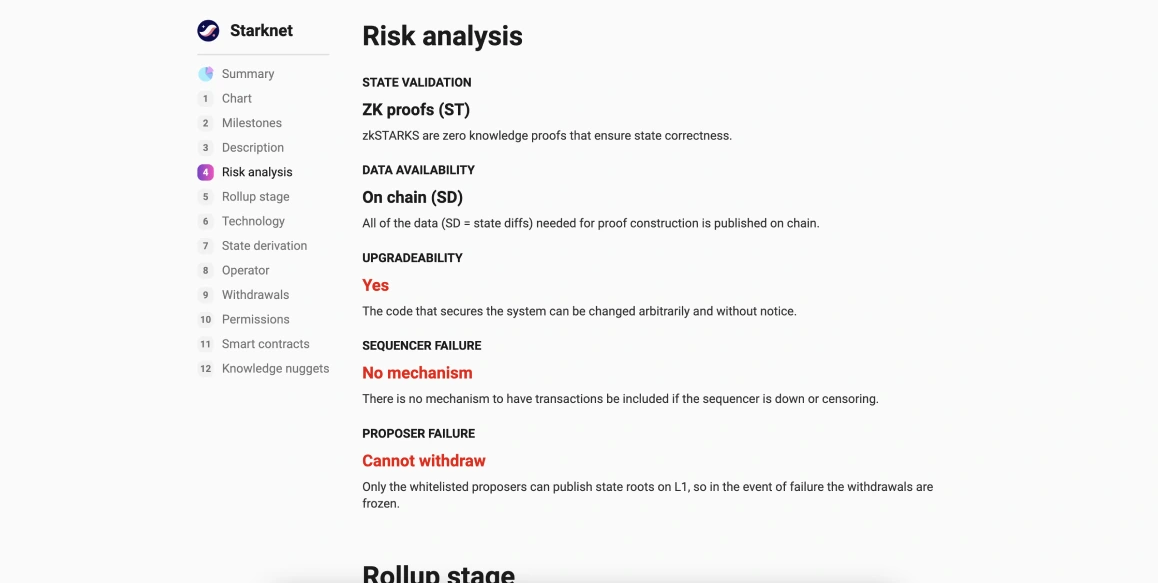Click the number 2 badge beside Milestones
1158x583 pixels.
point(205,123)
